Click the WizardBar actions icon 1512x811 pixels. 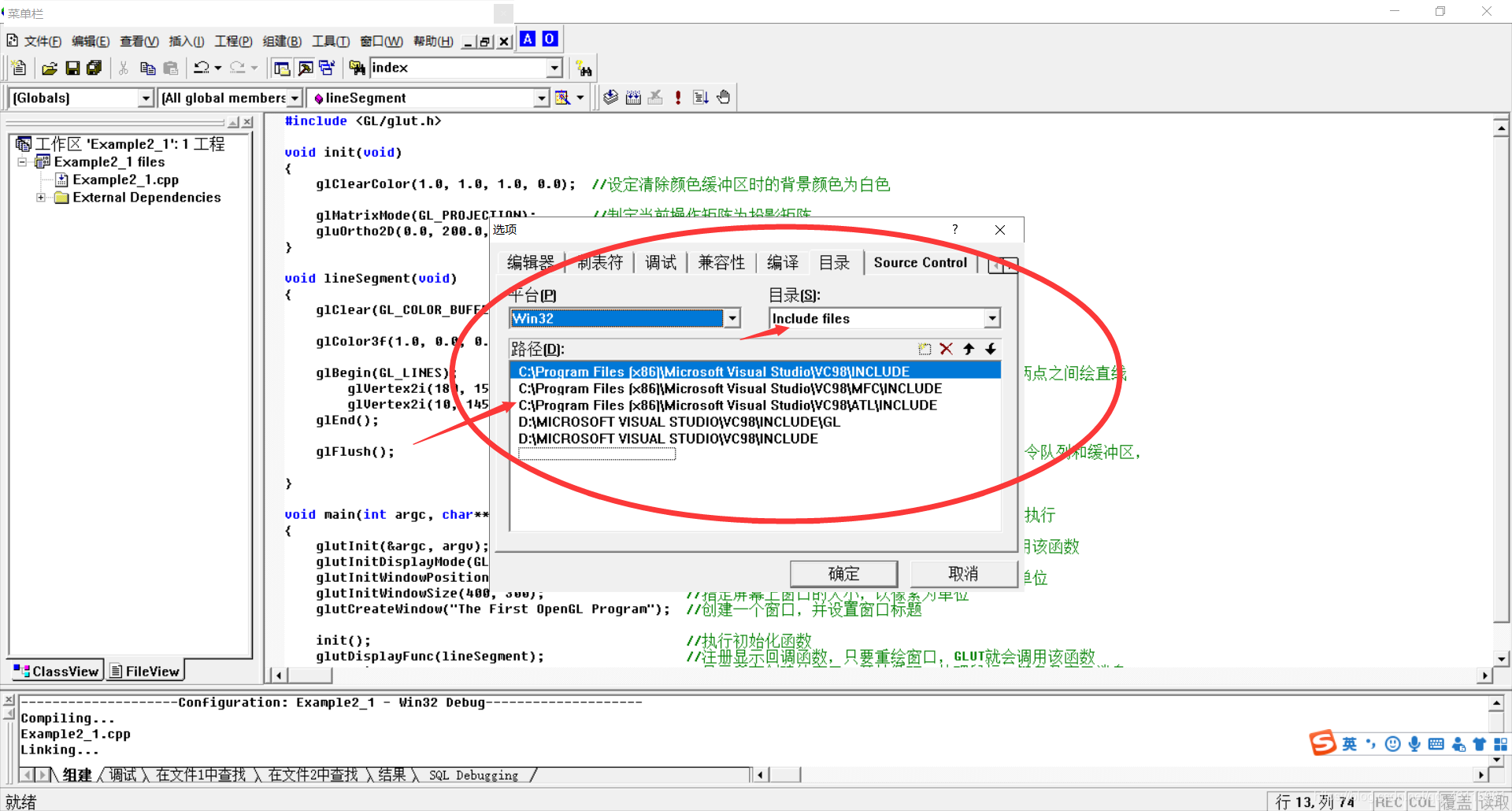click(562, 98)
